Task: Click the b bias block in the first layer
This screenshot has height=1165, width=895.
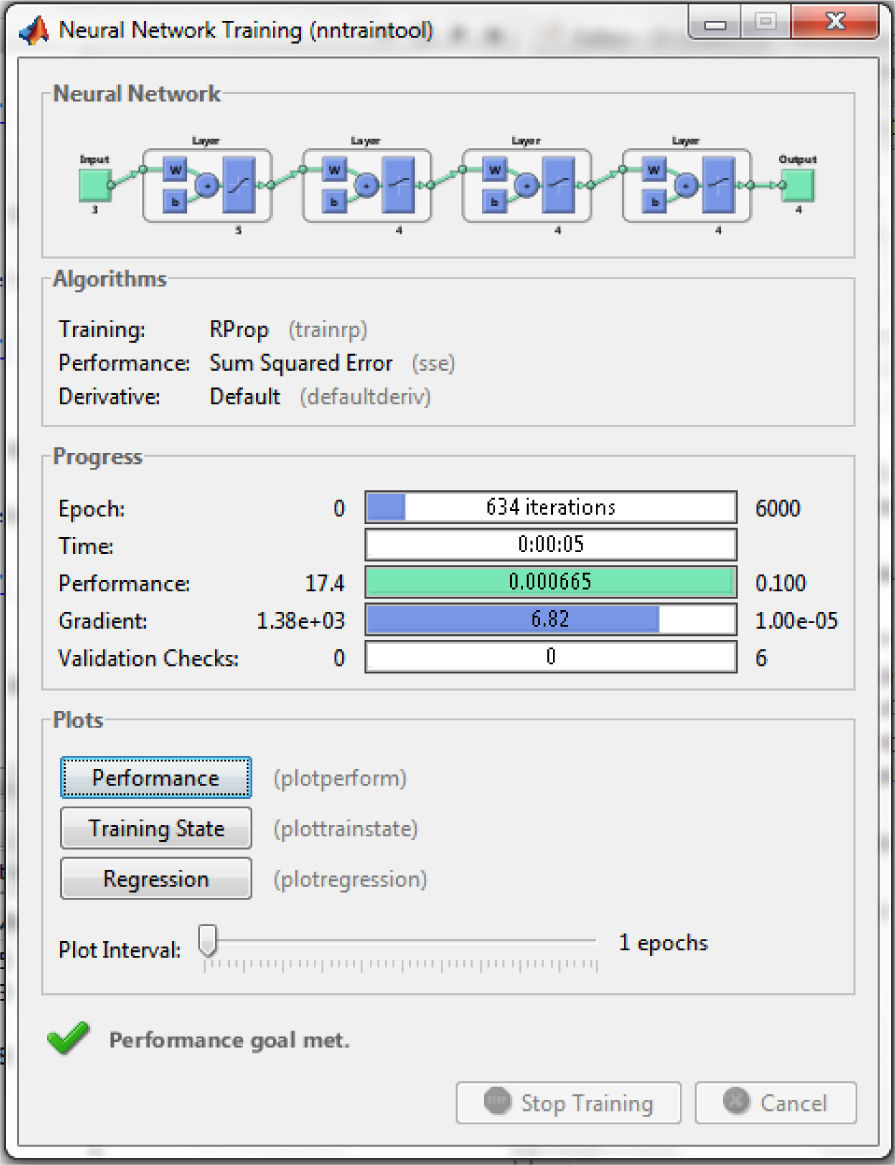Action: click(174, 202)
